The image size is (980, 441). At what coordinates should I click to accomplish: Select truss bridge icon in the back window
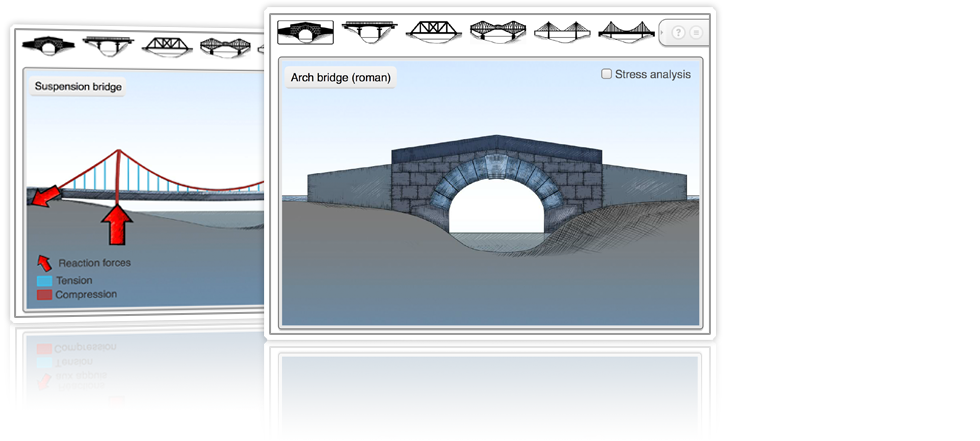click(x=167, y=47)
